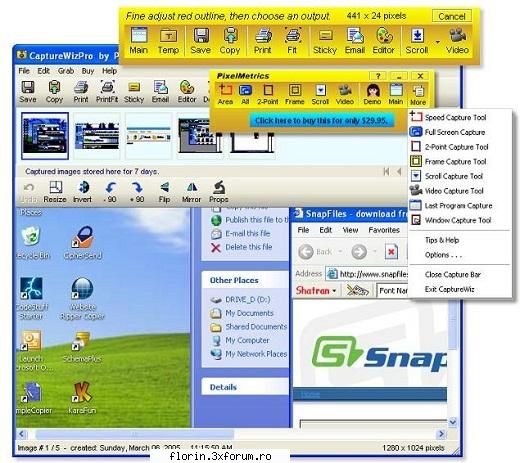Rotate image plus 90 degrees

[x=137, y=192]
